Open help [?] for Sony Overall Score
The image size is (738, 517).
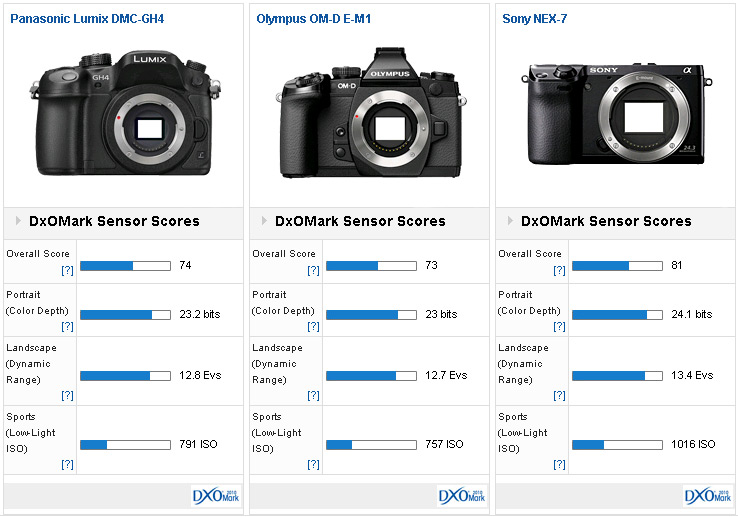(x=559, y=270)
